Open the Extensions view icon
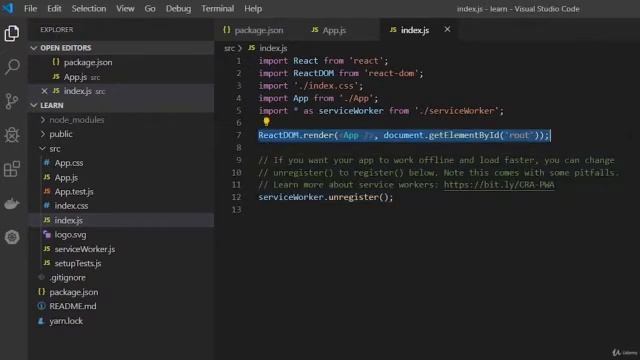This screenshot has height=360, width=640. 12,169
